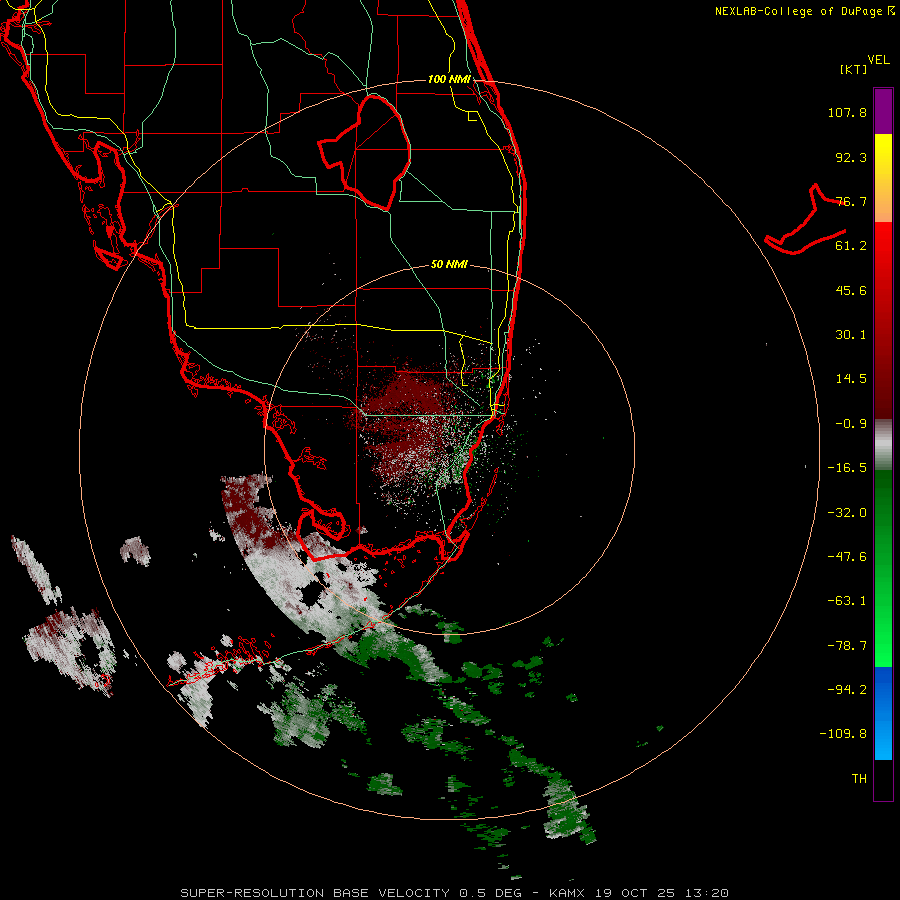Click the 45.6 legend value
900x900 pixels.
pyautogui.click(x=851, y=290)
